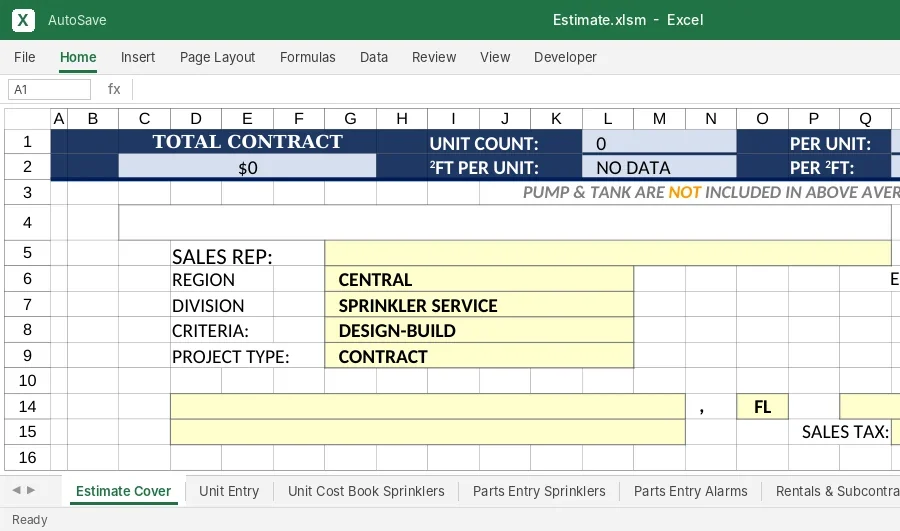Select column O header
The width and height of the screenshot is (900, 531).
point(762,119)
